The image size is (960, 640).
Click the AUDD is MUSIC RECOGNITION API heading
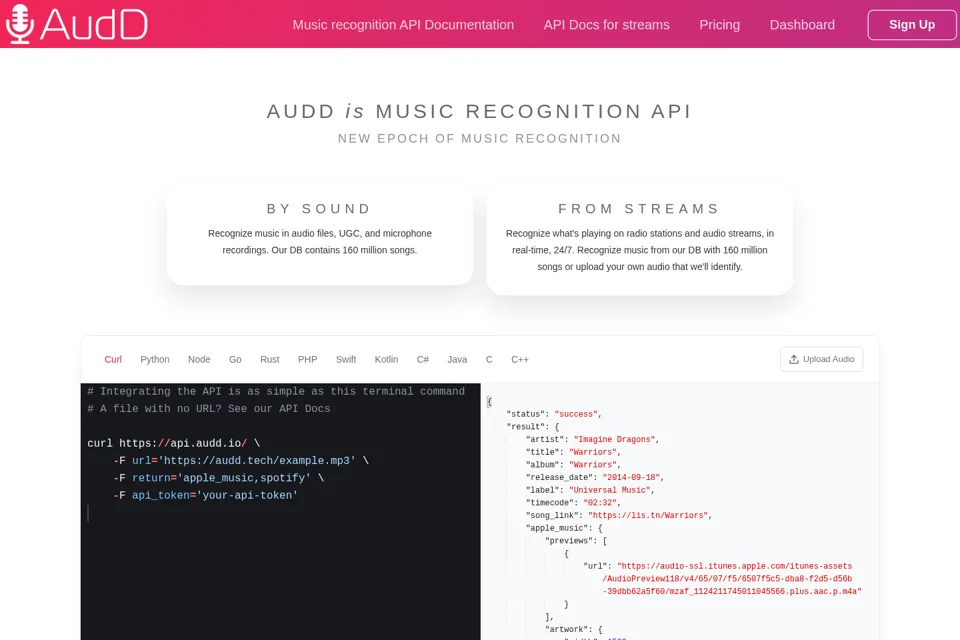click(x=479, y=111)
